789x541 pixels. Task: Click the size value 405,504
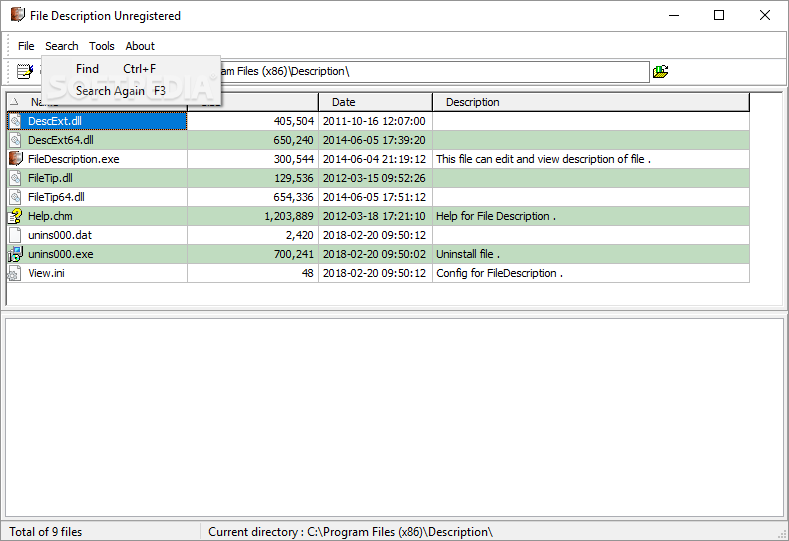294,121
